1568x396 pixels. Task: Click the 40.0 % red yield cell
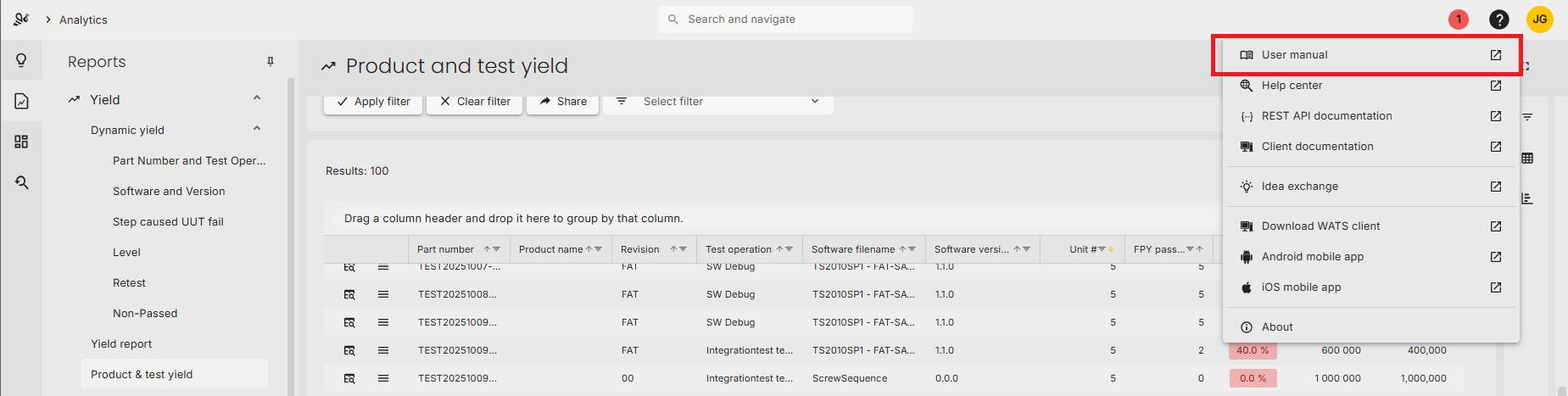(x=1253, y=350)
